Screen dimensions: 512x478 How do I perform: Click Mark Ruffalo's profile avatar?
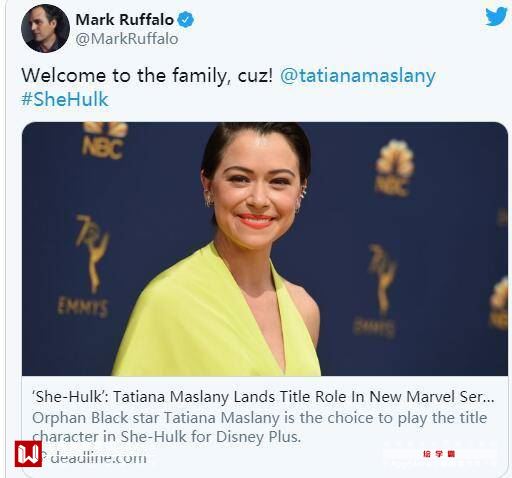(45, 28)
